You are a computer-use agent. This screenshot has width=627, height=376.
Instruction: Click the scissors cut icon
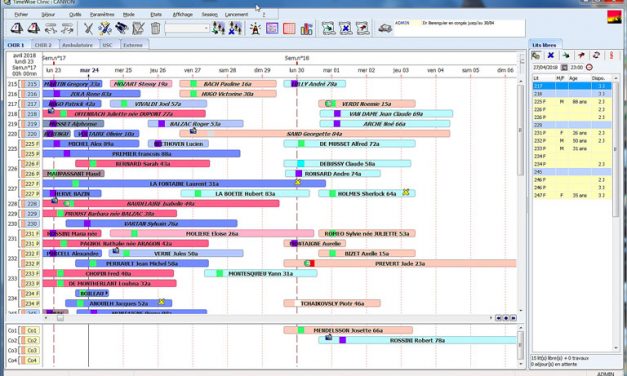pos(88,28)
